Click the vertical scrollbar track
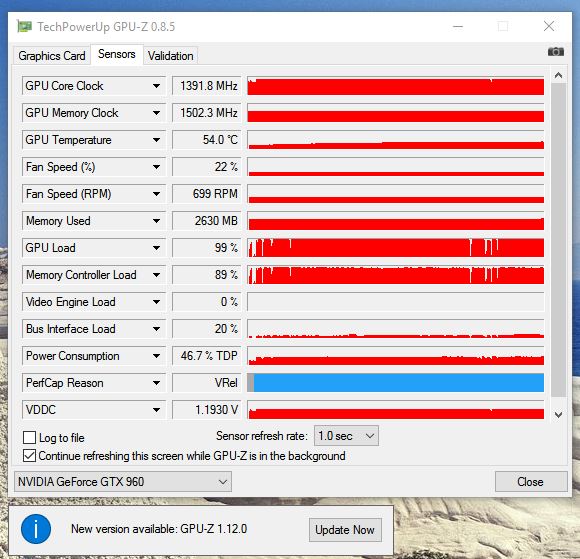Image resolution: width=580 pixels, height=559 pixels. pyautogui.click(x=558, y=240)
